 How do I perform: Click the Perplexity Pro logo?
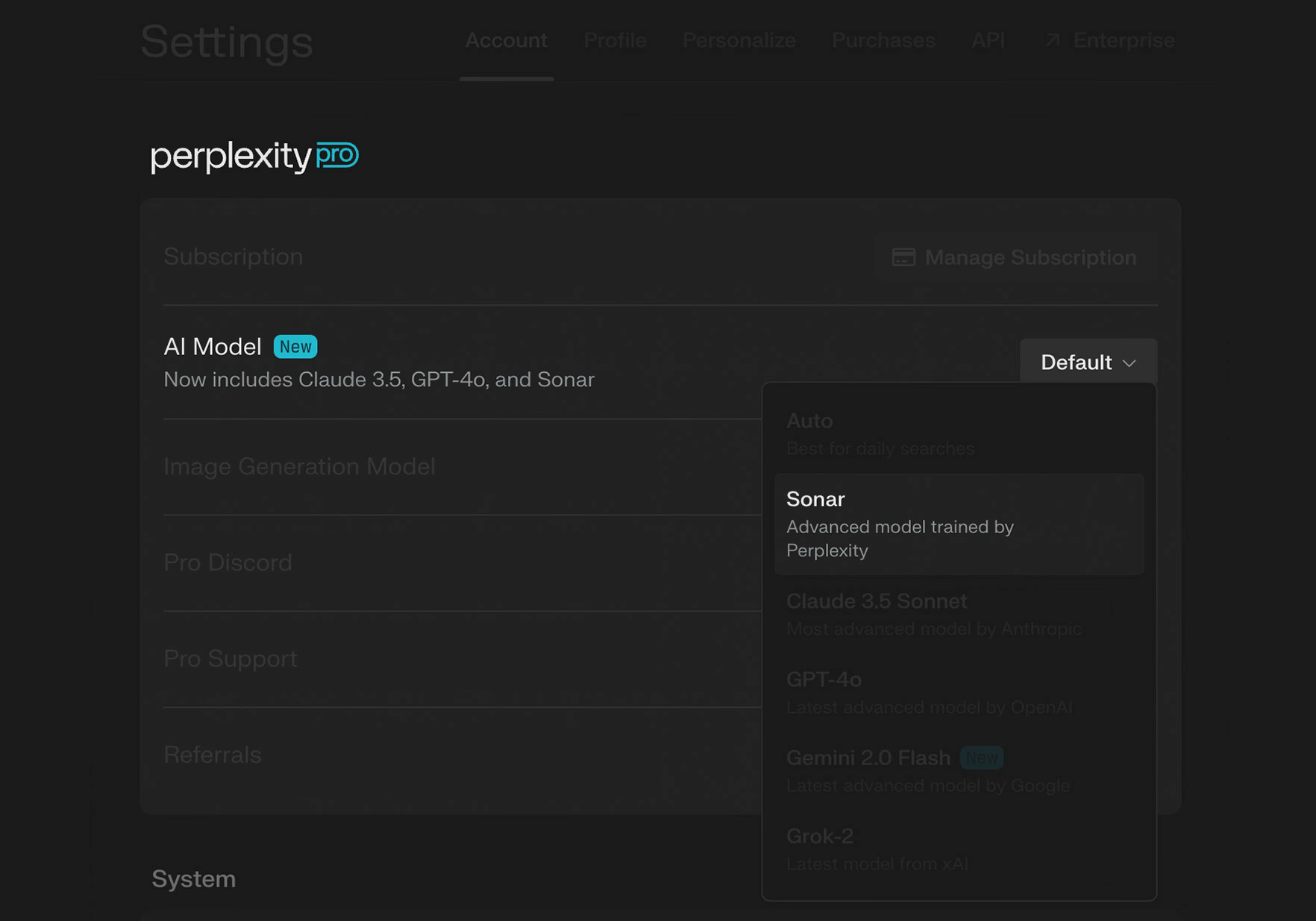[254, 157]
